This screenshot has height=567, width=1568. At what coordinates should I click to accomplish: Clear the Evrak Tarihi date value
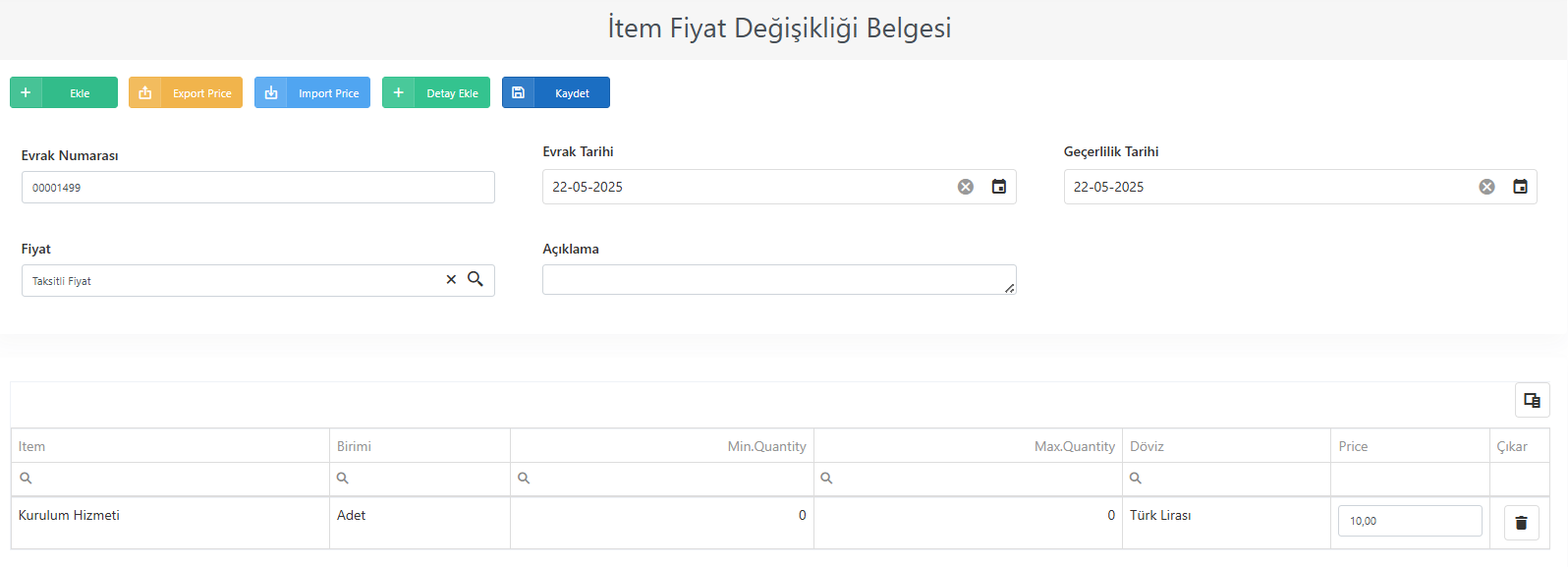[x=966, y=187]
